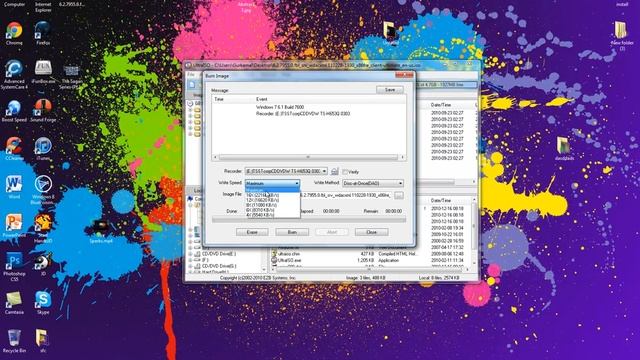
Task: Click the Save message button
Action: (x=390, y=89)
